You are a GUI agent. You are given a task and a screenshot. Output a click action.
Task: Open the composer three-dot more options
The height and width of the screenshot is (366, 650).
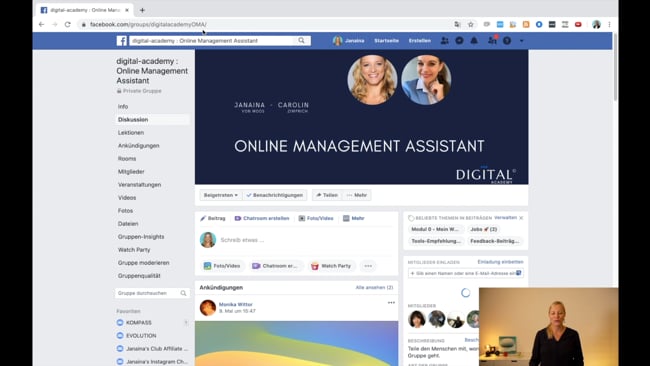368,266
